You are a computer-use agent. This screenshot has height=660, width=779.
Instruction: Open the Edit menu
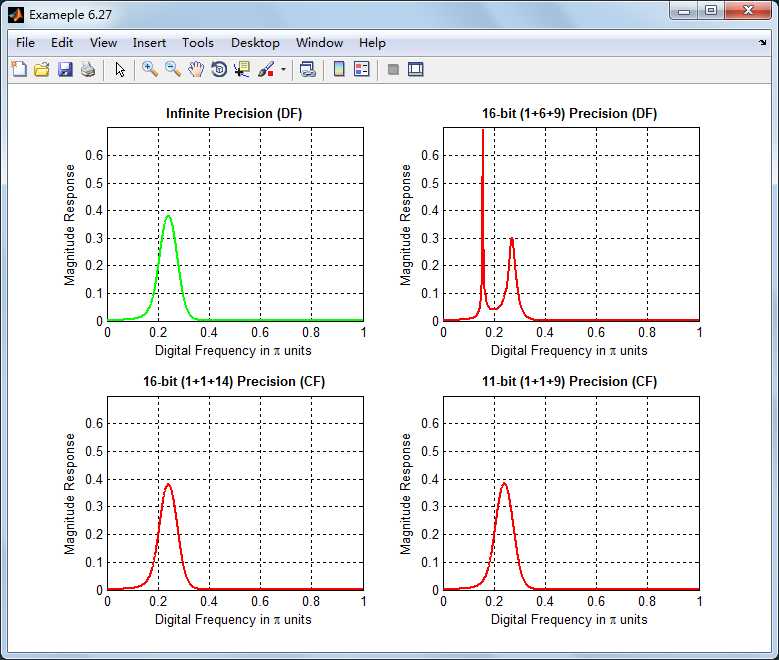click(62, 43)
